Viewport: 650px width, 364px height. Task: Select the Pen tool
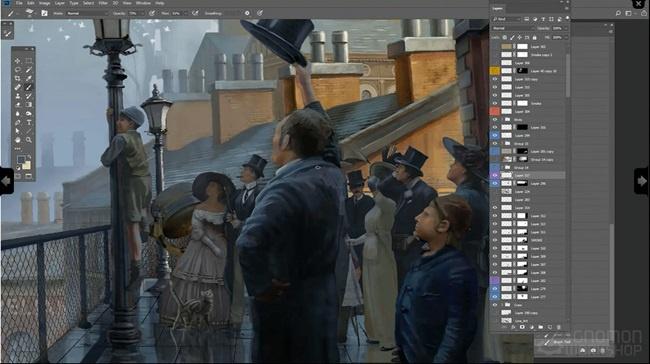[17, 123]
